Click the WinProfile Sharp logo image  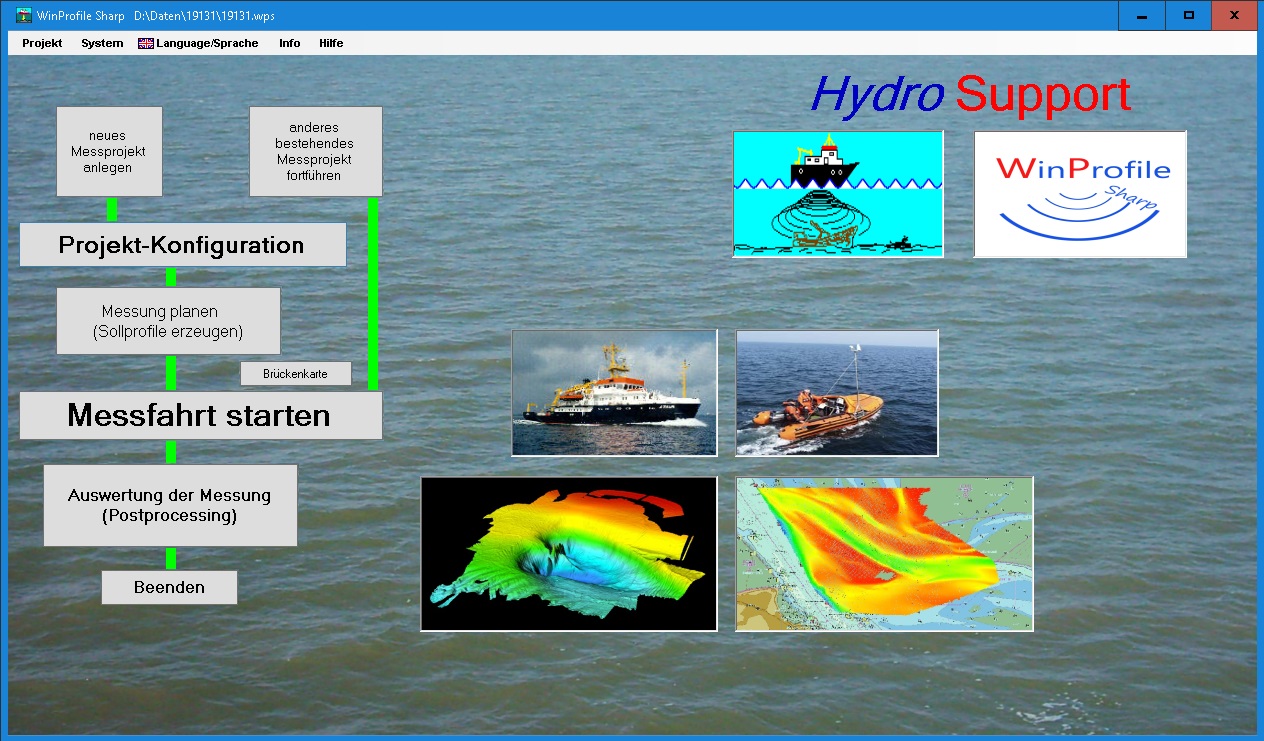[1080, 194]
